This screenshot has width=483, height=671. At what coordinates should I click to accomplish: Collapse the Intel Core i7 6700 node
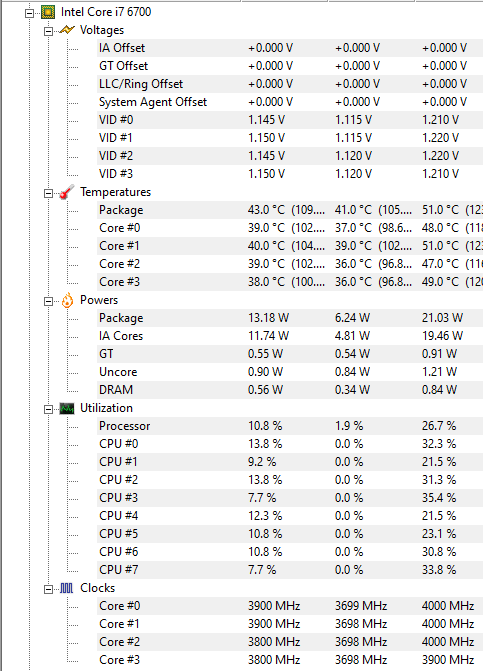tap(29, 13)
